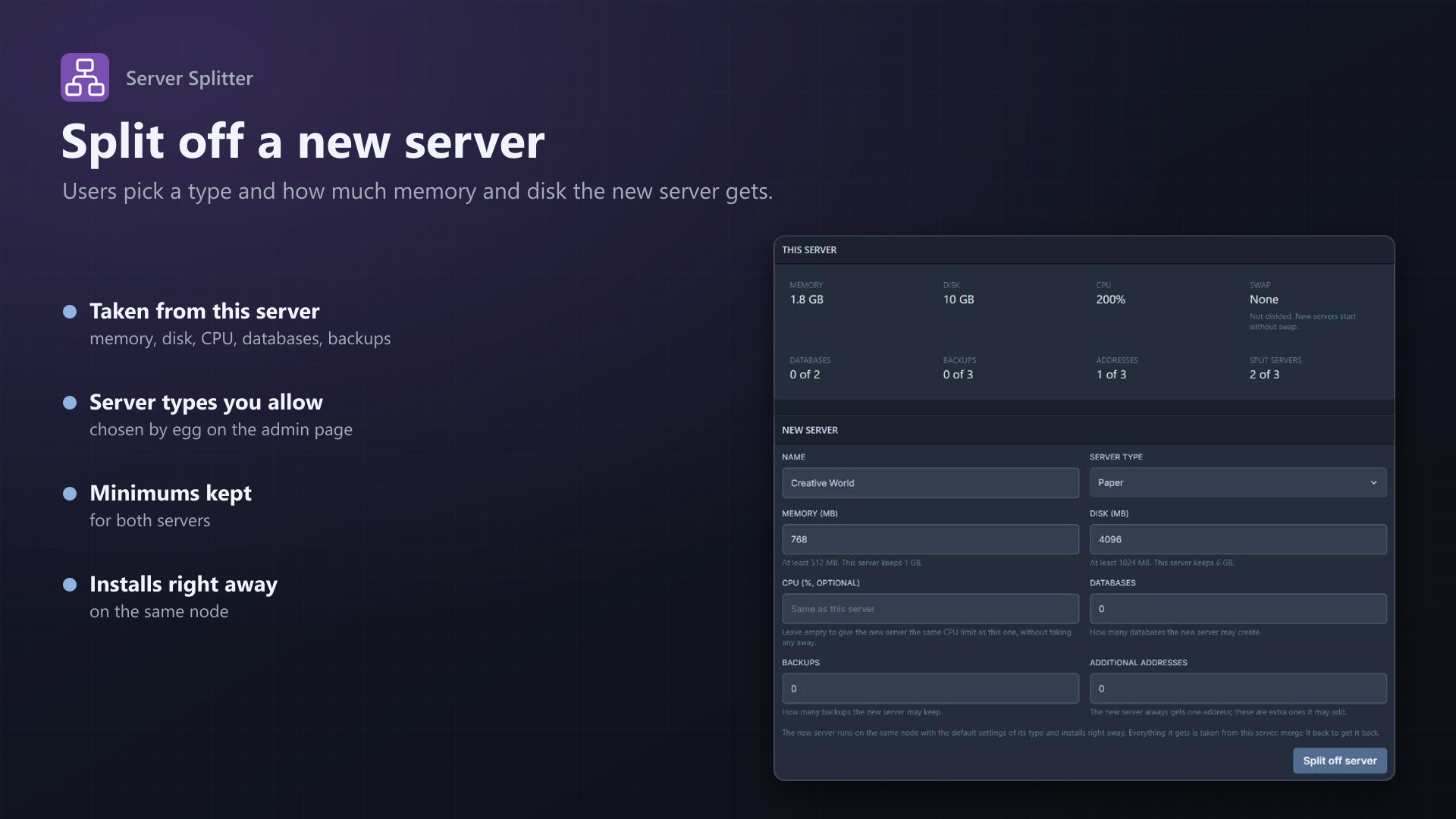Click the CPU value 200%
The image size is (1456, 819).
pos(1110,300)
